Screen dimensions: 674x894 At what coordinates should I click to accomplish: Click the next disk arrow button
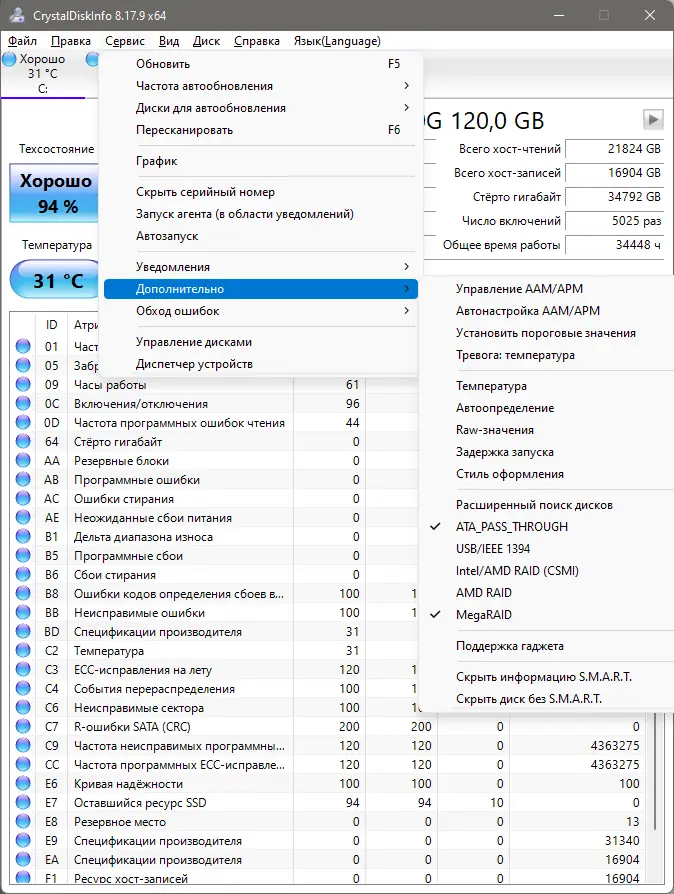653,120
